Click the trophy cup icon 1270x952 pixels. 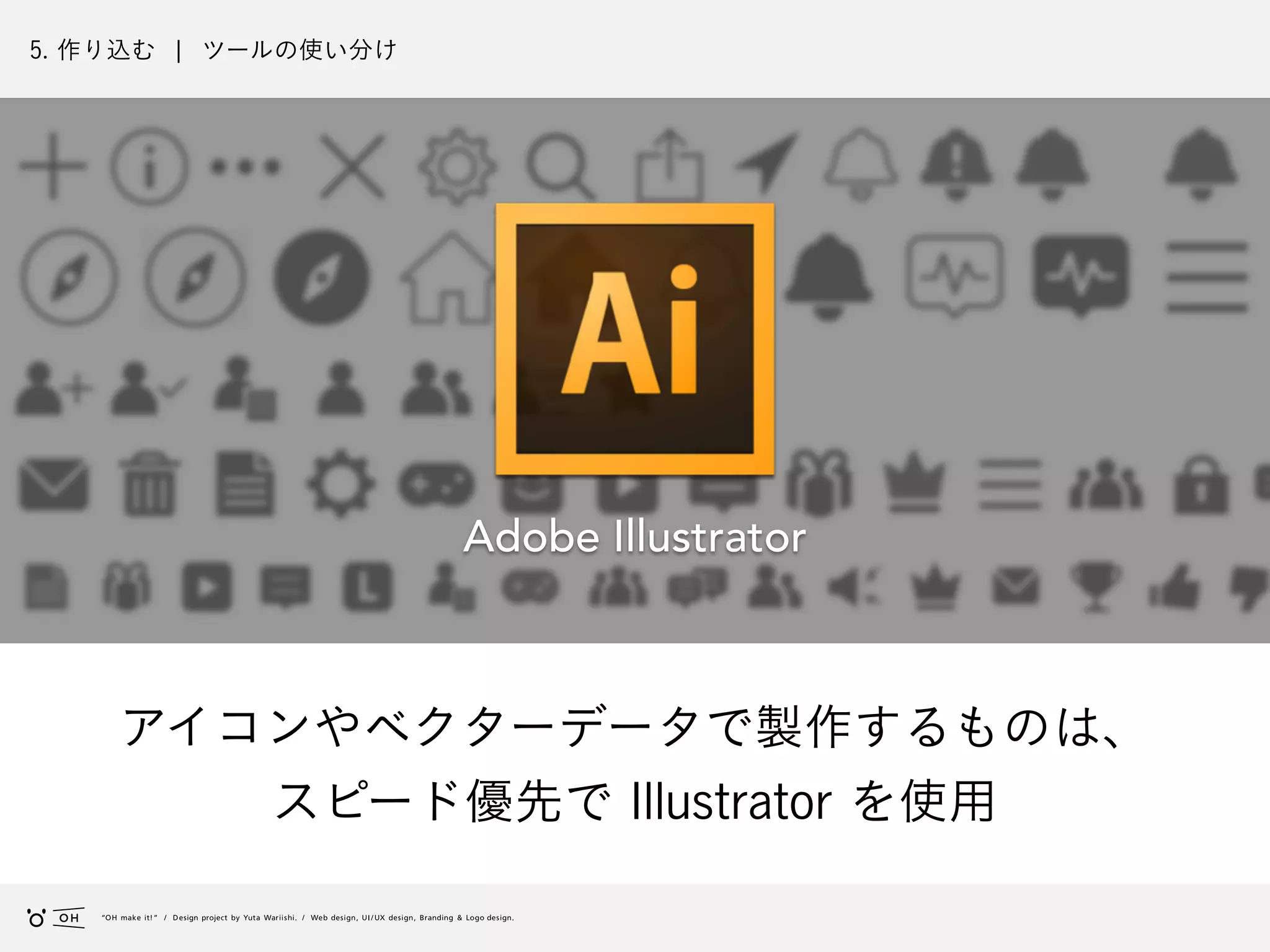pyautogui.click(x=1096, y=586)
